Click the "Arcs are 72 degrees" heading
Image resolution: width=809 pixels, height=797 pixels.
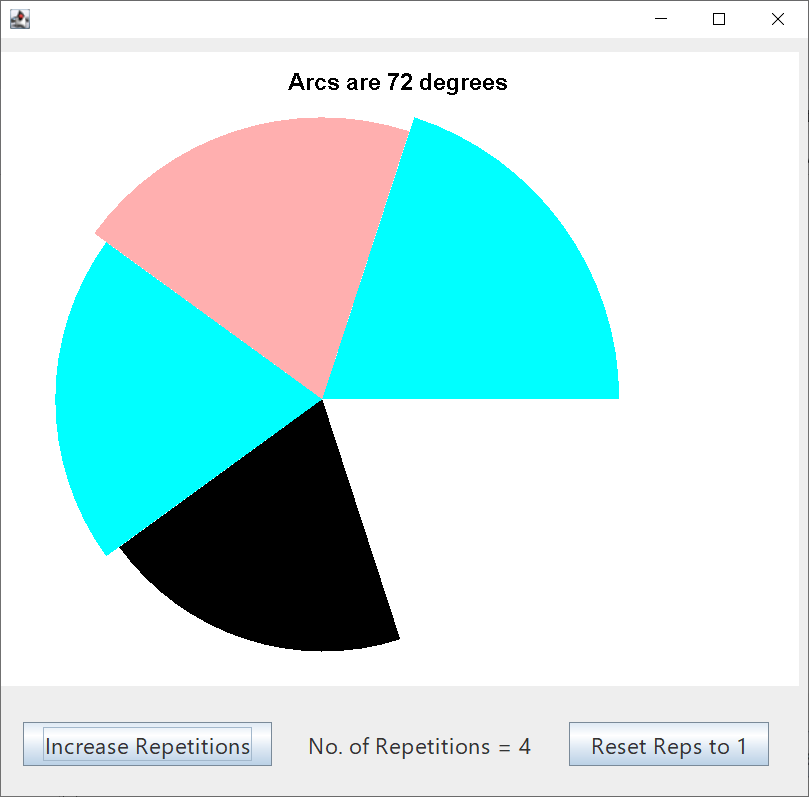pos(397,82)
